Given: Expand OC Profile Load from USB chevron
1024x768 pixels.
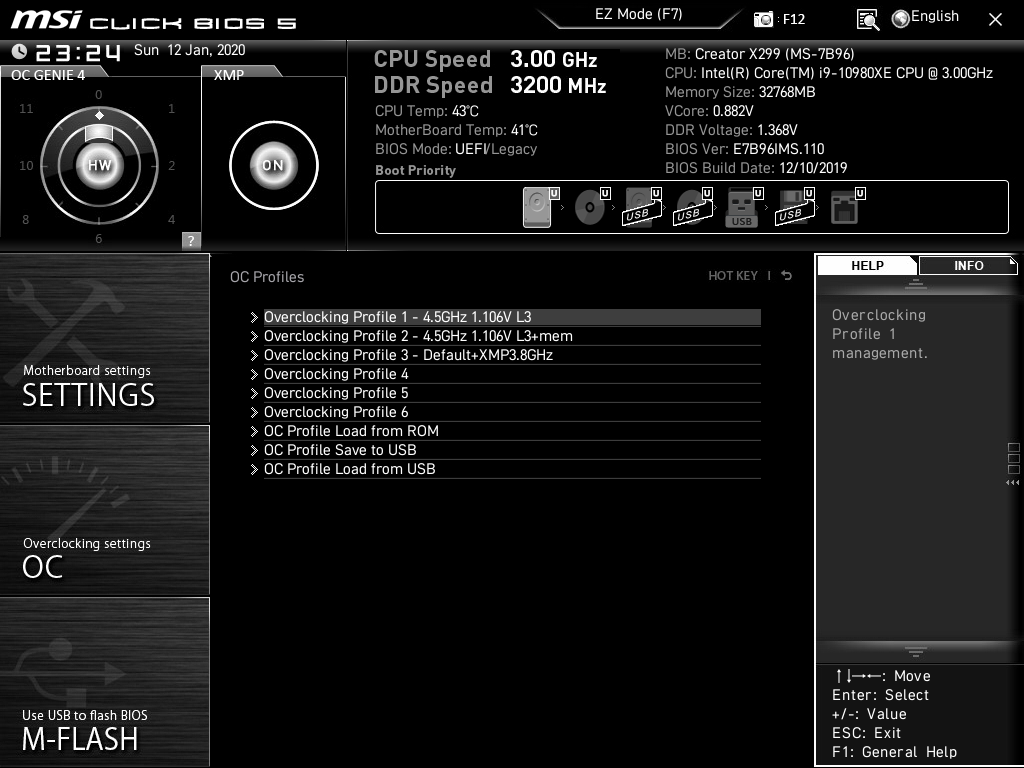Looking at the screenshot, I should click(254, 469).
